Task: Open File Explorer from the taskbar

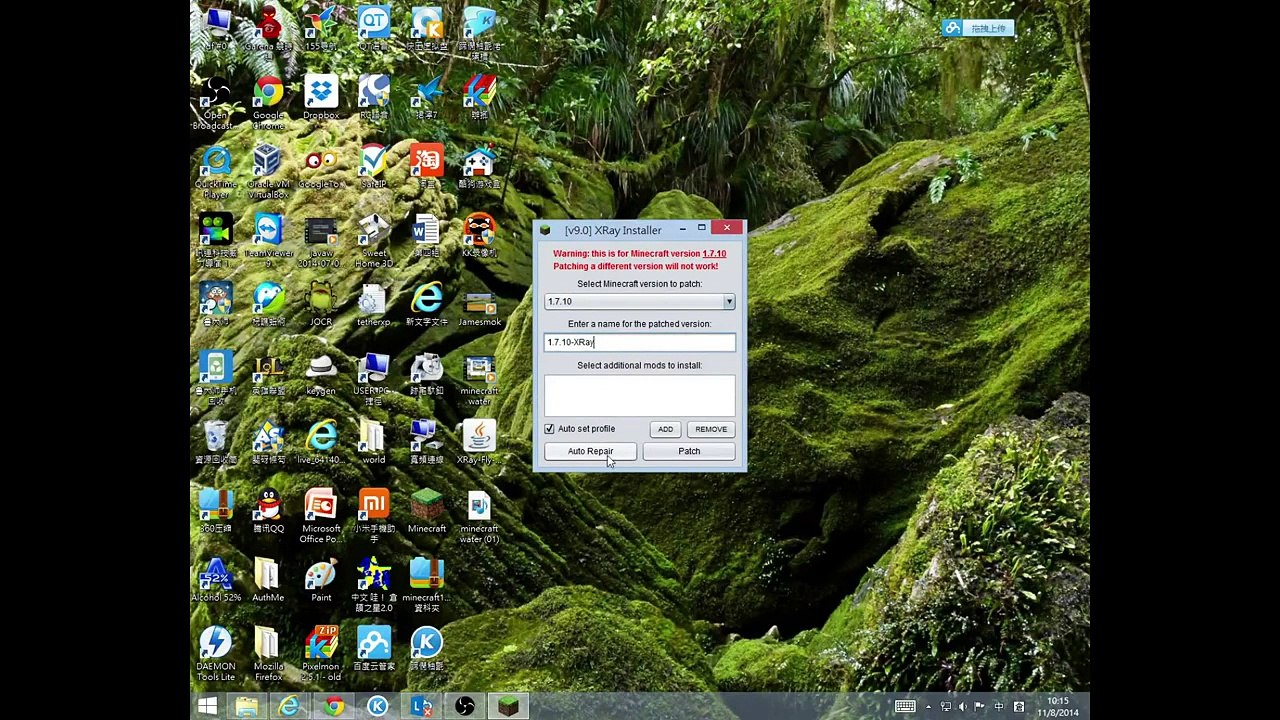Action: (x=246, y=707)
